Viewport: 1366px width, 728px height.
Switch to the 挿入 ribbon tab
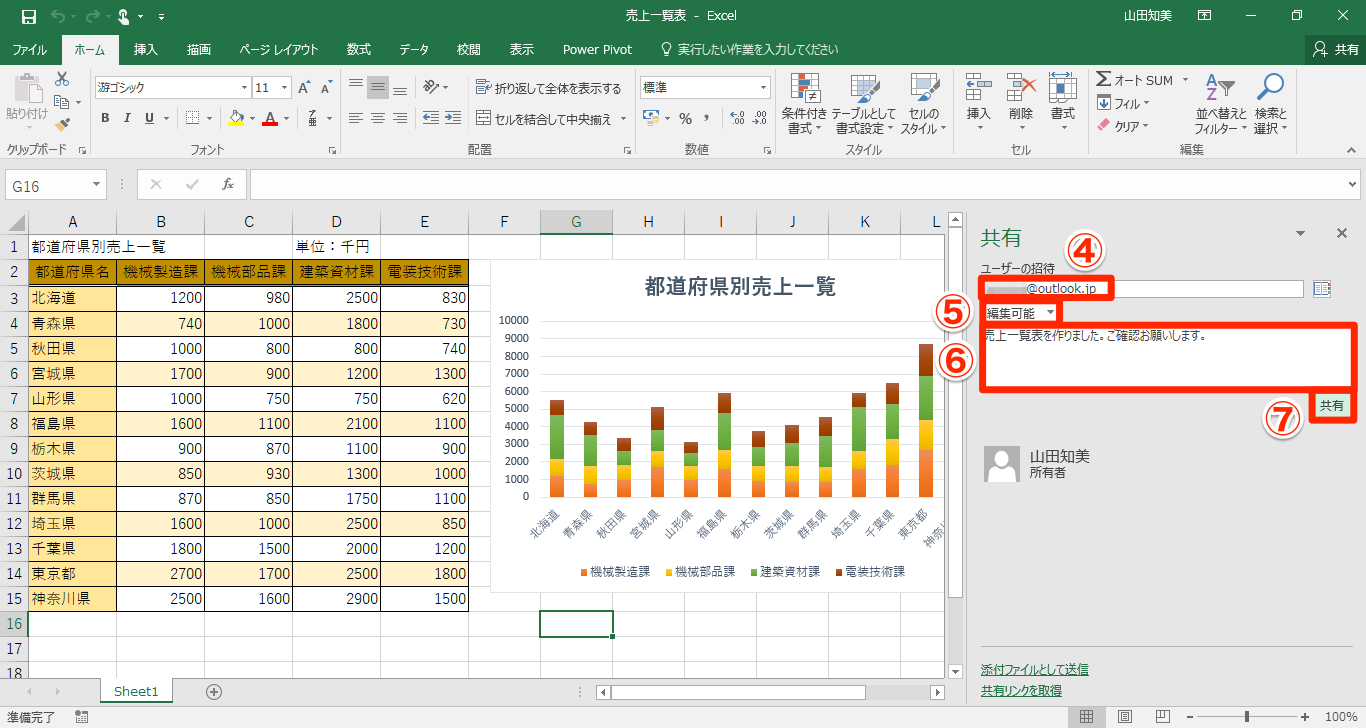(146, 49)
